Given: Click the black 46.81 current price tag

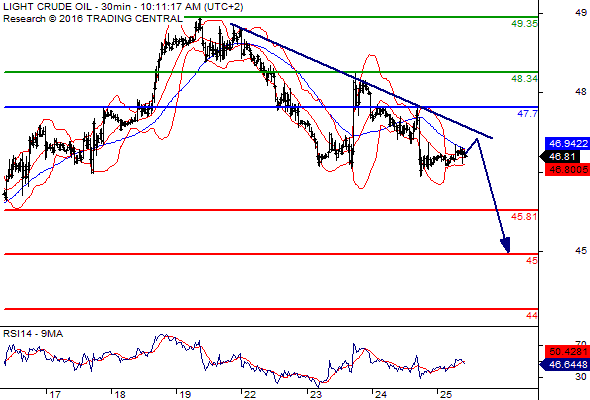Looking at the screenshot, I should [561, 157].
